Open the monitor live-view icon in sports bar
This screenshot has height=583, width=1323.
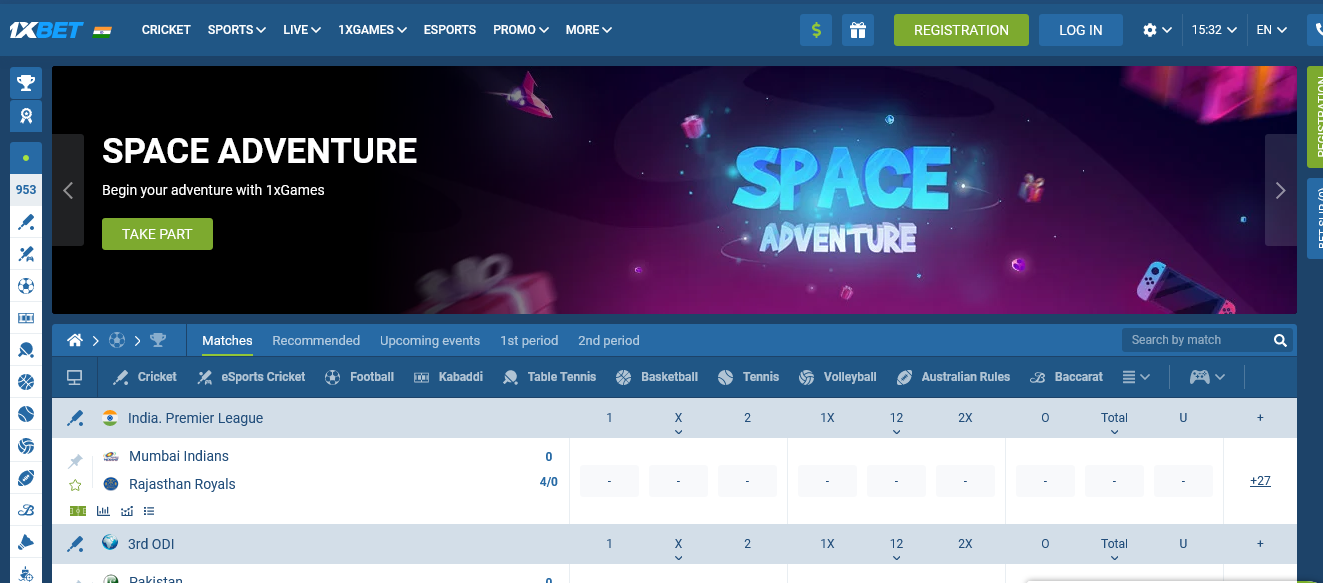[x=74, y=377]
